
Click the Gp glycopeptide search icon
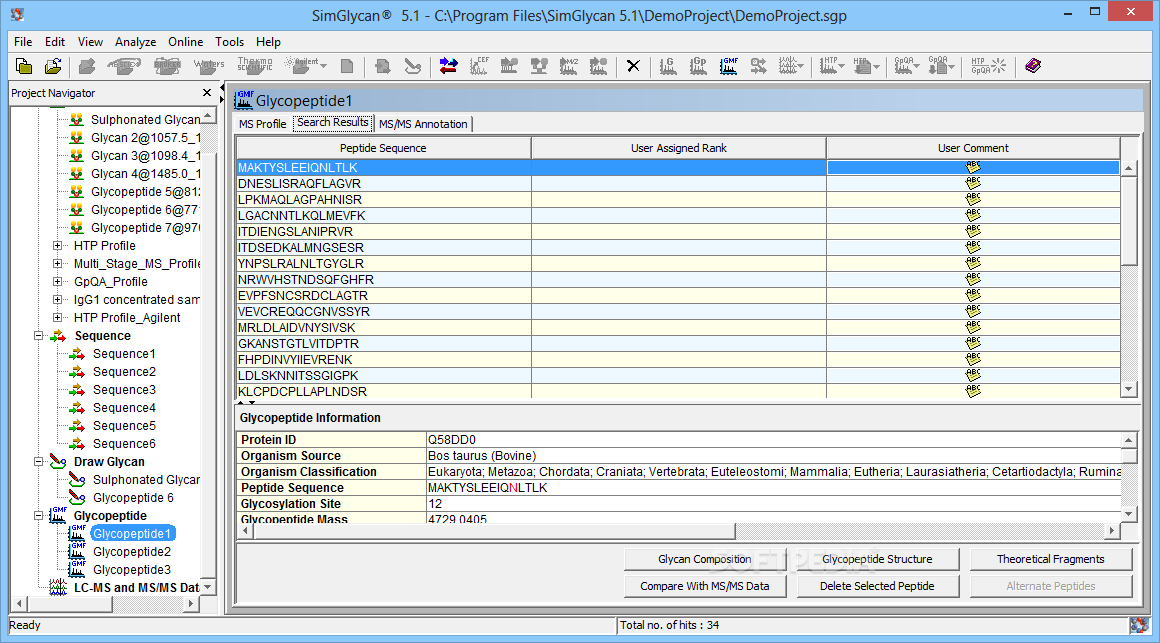(x=698, y=67)
